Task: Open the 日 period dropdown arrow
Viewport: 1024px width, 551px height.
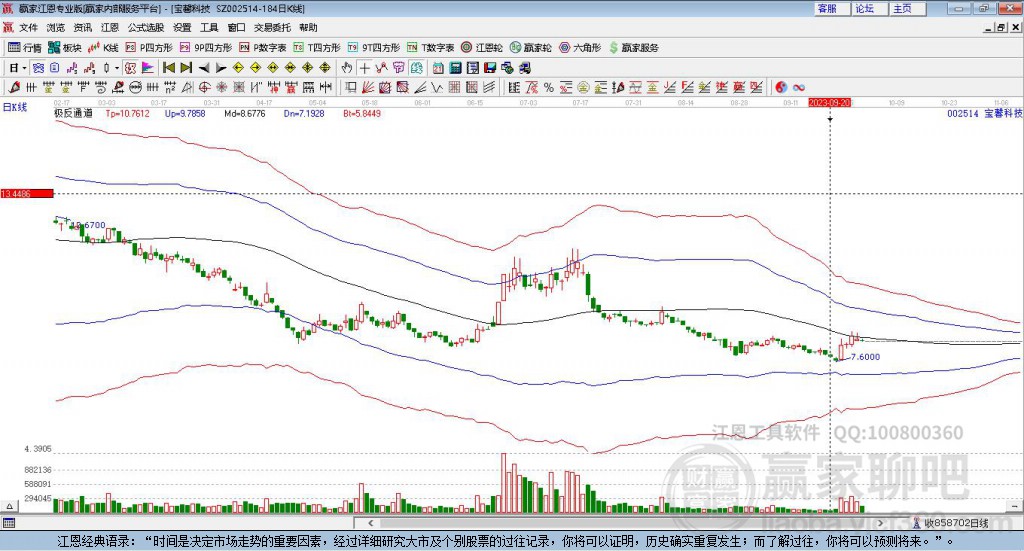Action: [24, 68]
